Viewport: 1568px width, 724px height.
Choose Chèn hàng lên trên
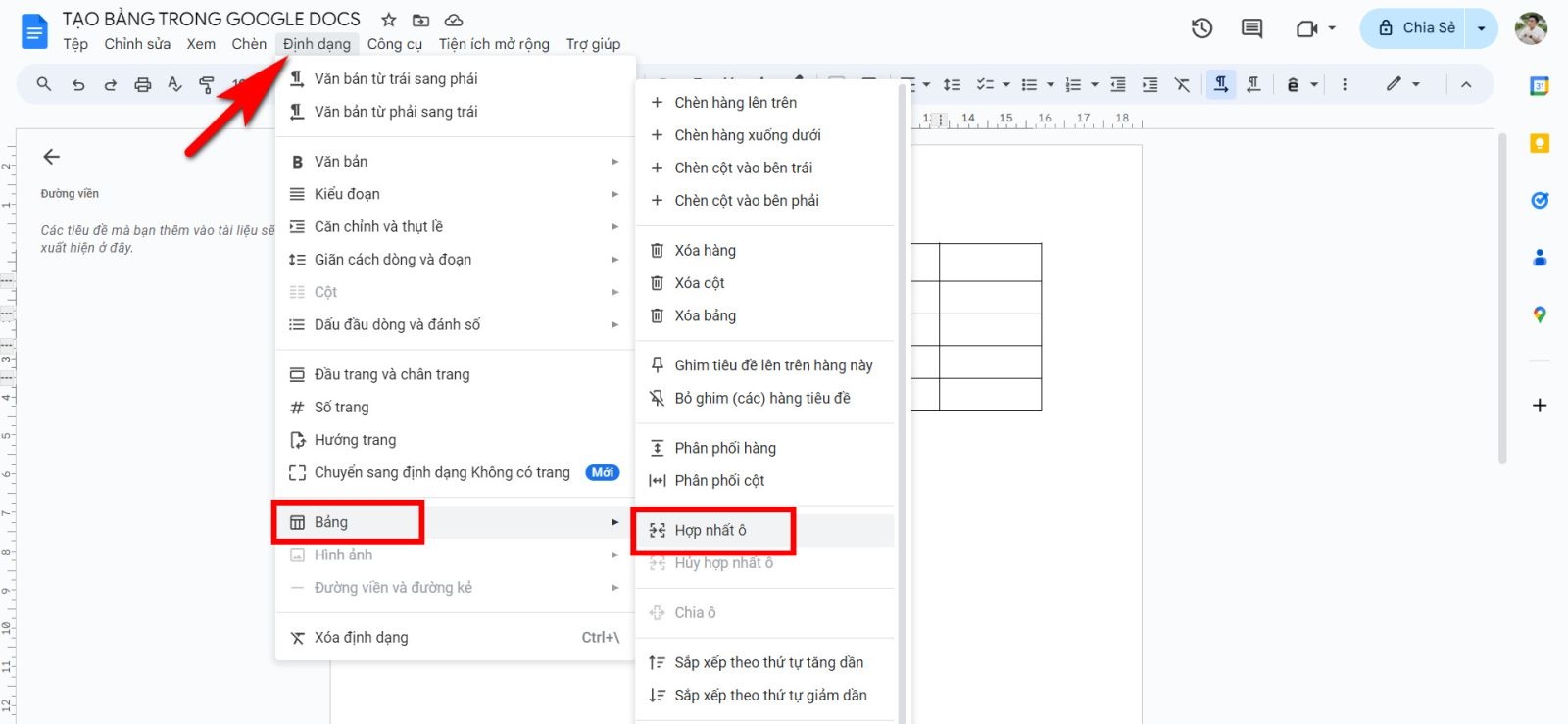coord(764,102)
